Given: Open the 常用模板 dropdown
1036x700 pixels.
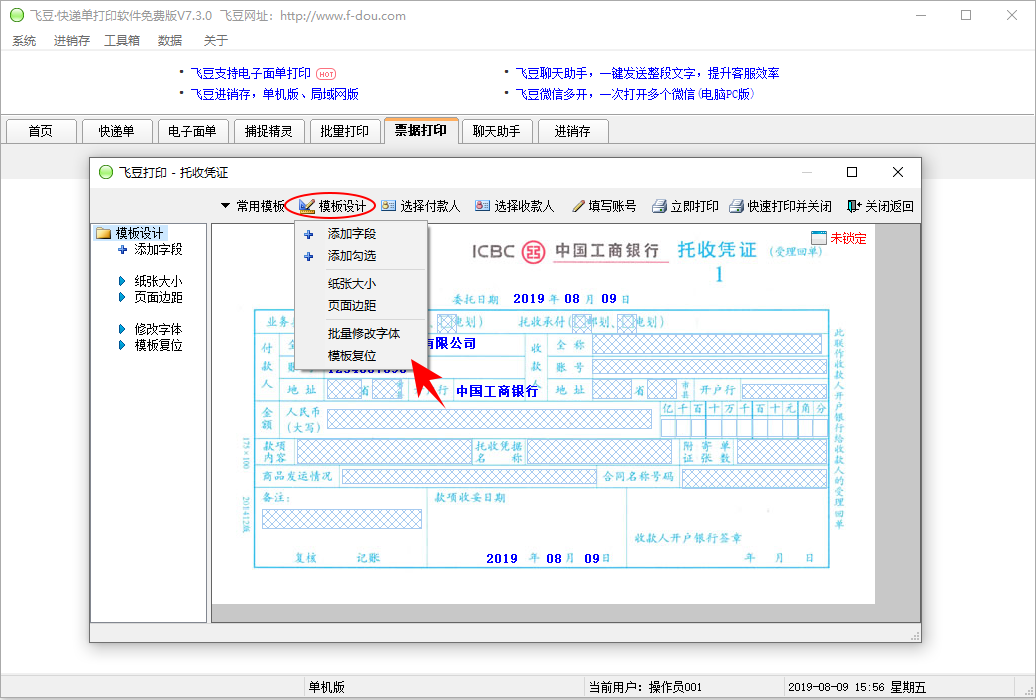Looking at the screenshot, I should [x=252, y=206].
